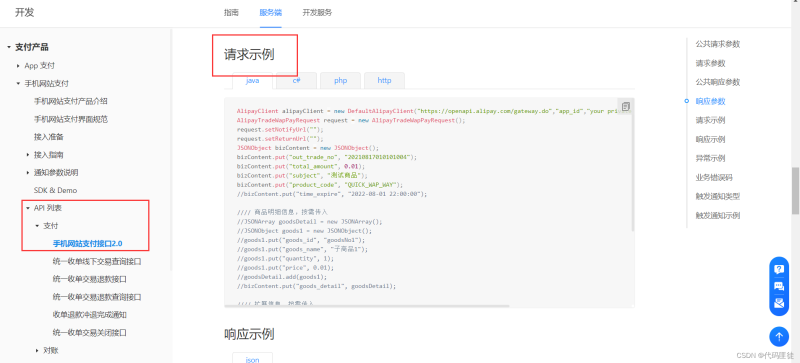Copy the request example code

(x=626, y=106)
